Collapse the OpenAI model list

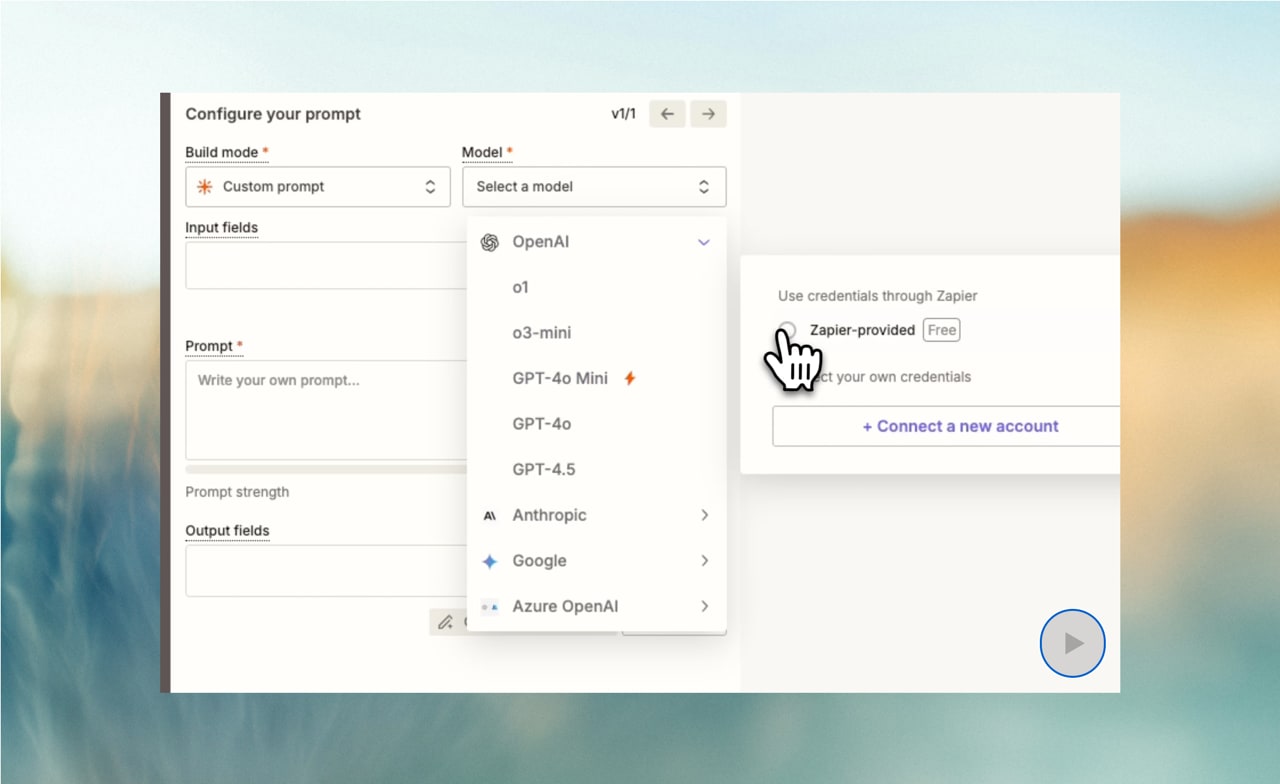click(703, 241)
